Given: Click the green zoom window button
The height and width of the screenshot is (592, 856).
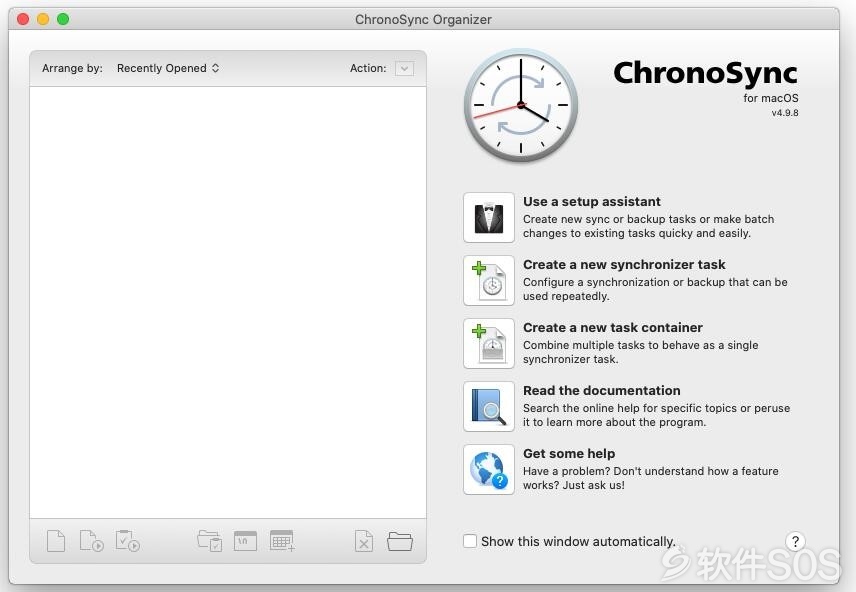Looking at the screenshot, I should [63, 19].
